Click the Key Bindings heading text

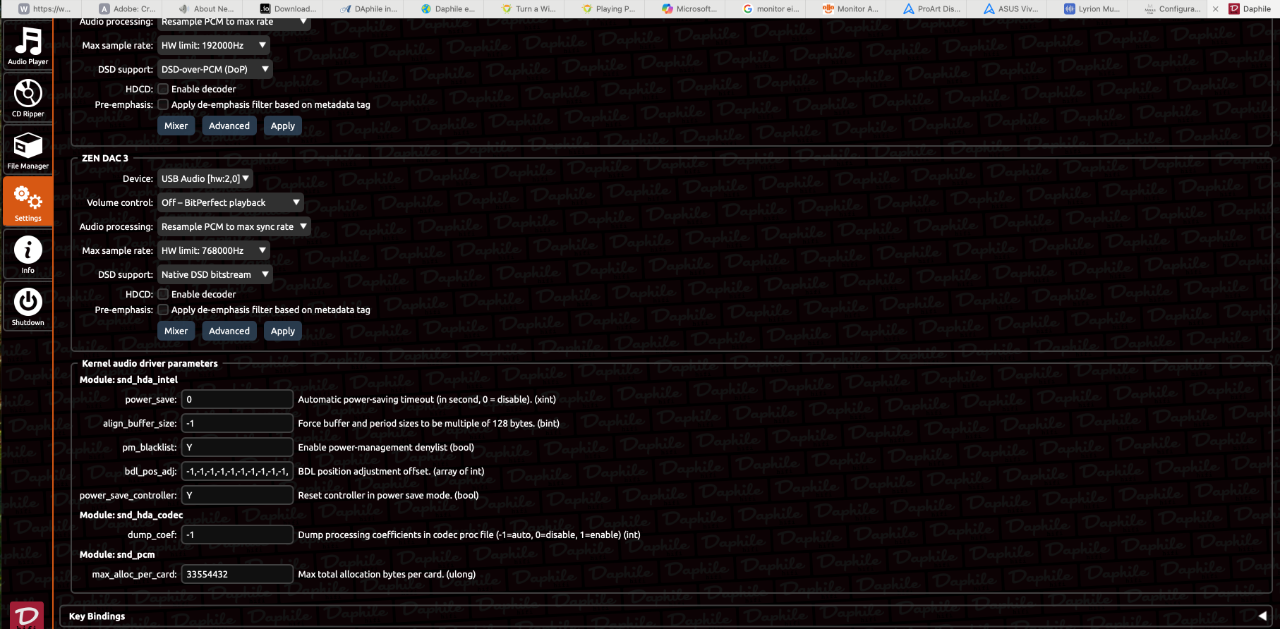(97, 616)
